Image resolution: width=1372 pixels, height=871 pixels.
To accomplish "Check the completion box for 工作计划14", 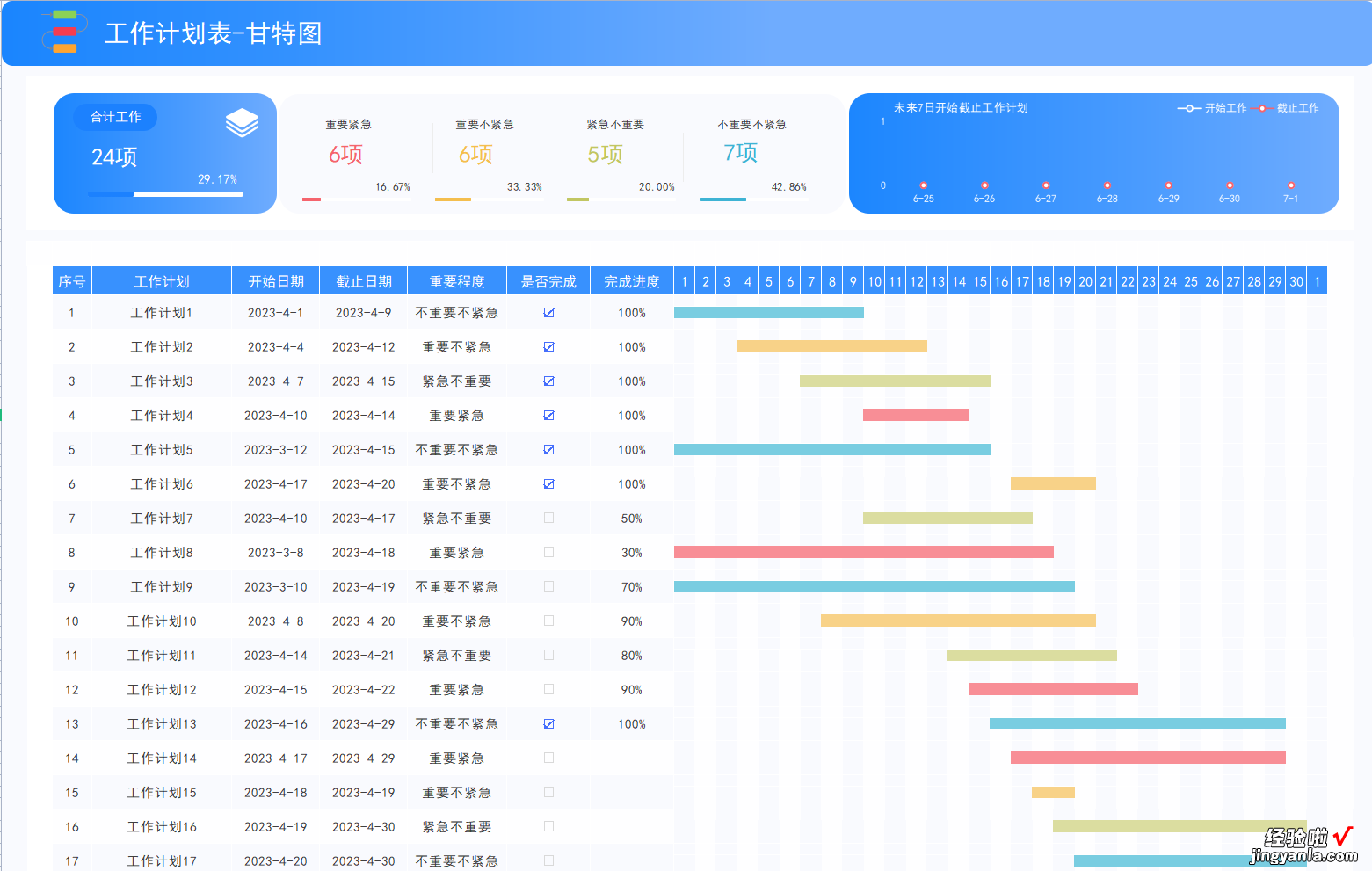I will pyautogui.click(x=548, y=758).
